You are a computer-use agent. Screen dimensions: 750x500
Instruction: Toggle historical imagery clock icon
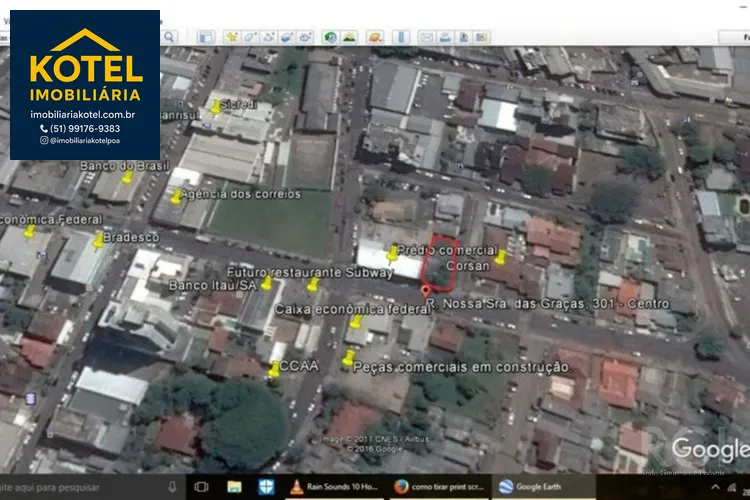(331, 37)
